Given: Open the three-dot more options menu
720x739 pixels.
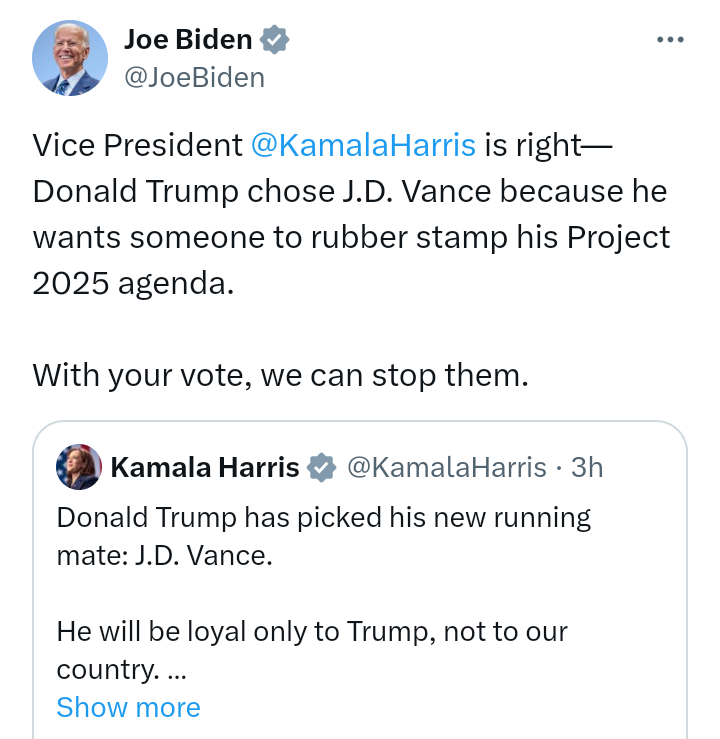Looking at the screenshot, I should click(x=669, y=40).
